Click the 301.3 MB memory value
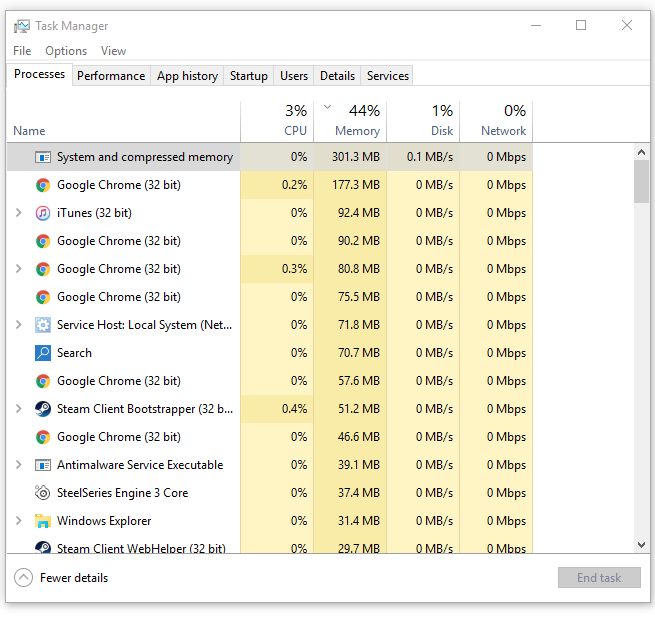The image size is (655, 620). click(x=356, y=157)
